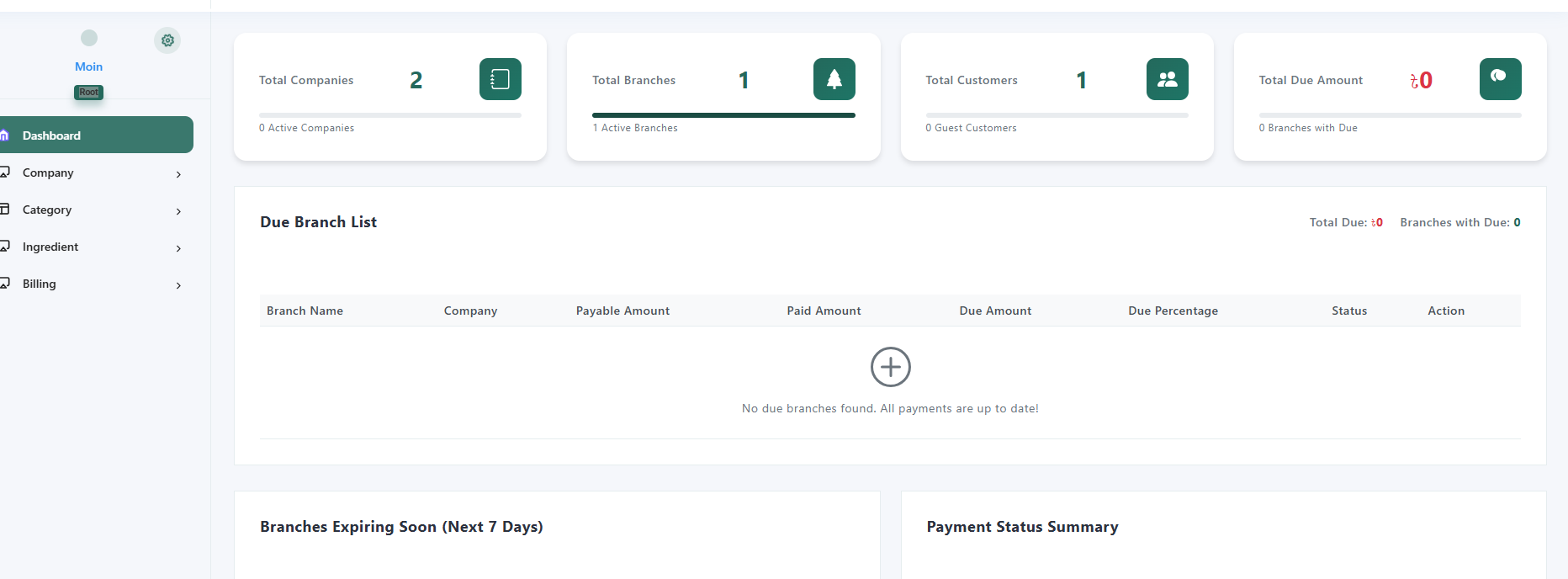
Task: Click the Total Branches tree icon
Action: (x=834, y=79)
